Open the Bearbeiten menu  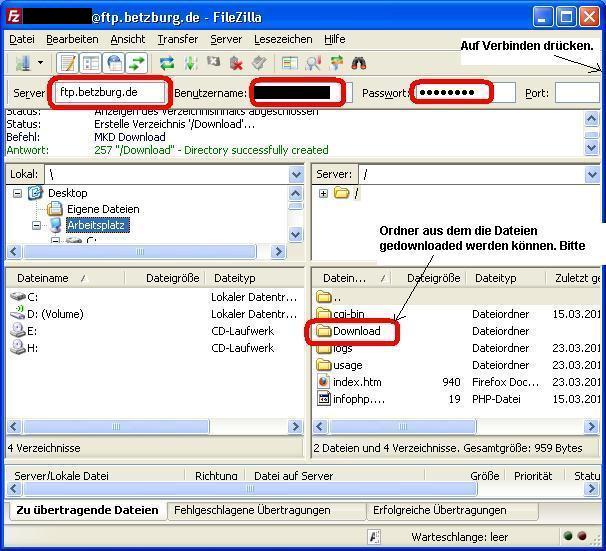tap(72, 39)
